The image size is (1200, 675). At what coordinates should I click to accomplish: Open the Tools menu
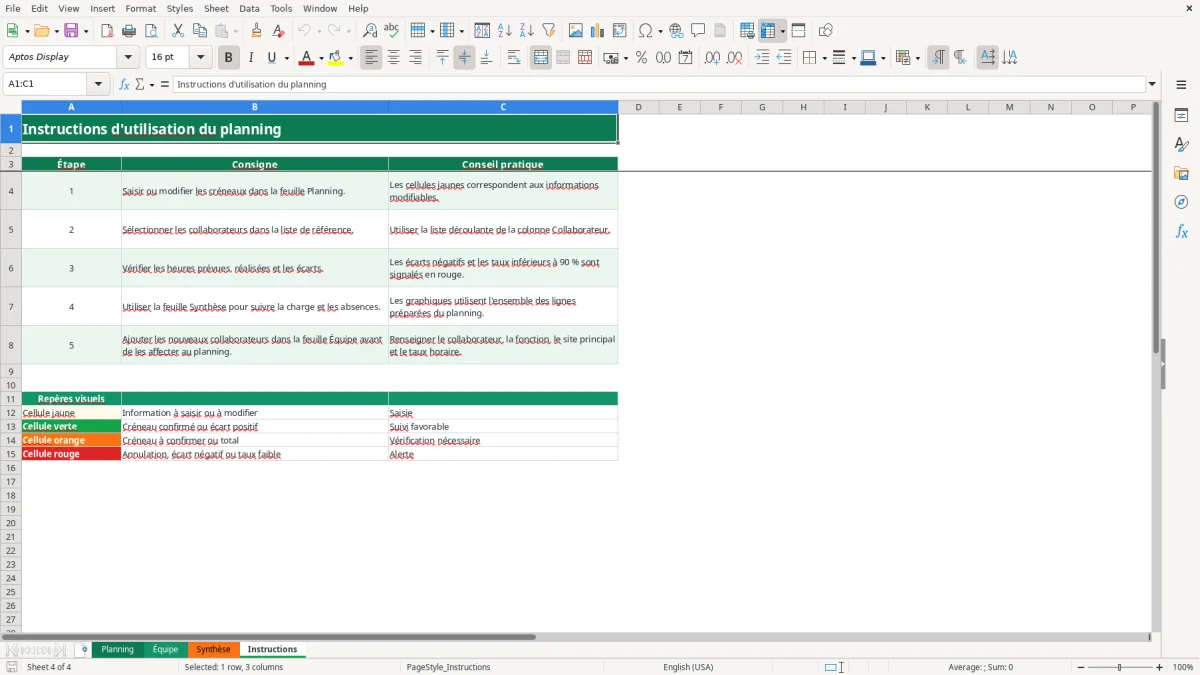(x=281, y=8)
